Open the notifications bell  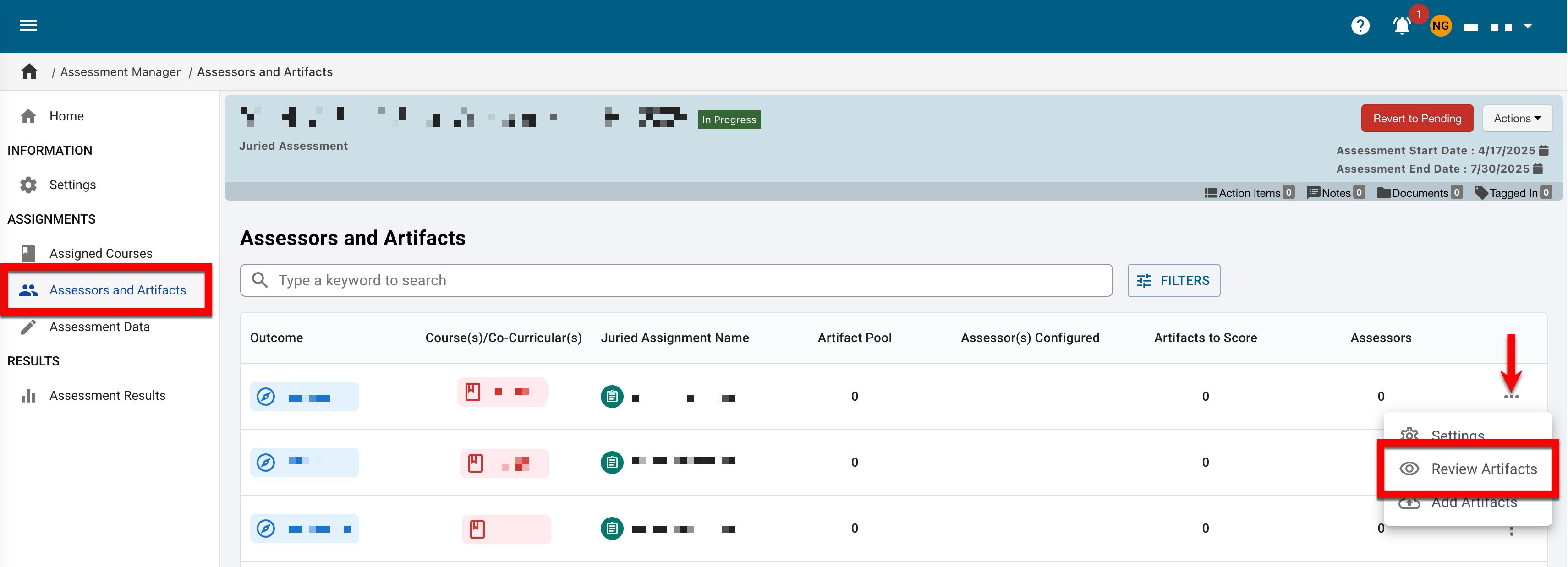click(1401, 26)
